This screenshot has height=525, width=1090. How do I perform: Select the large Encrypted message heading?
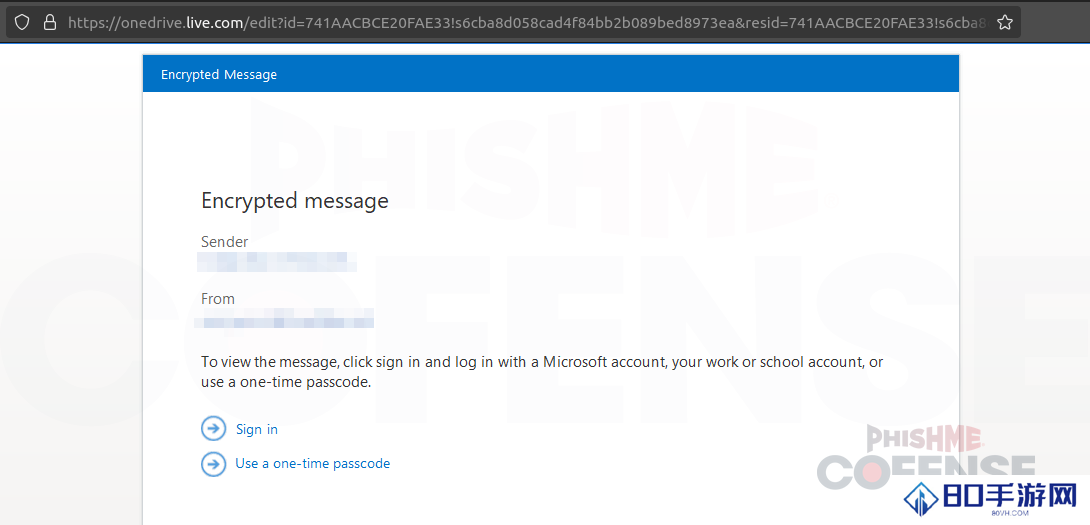[295, 201]
